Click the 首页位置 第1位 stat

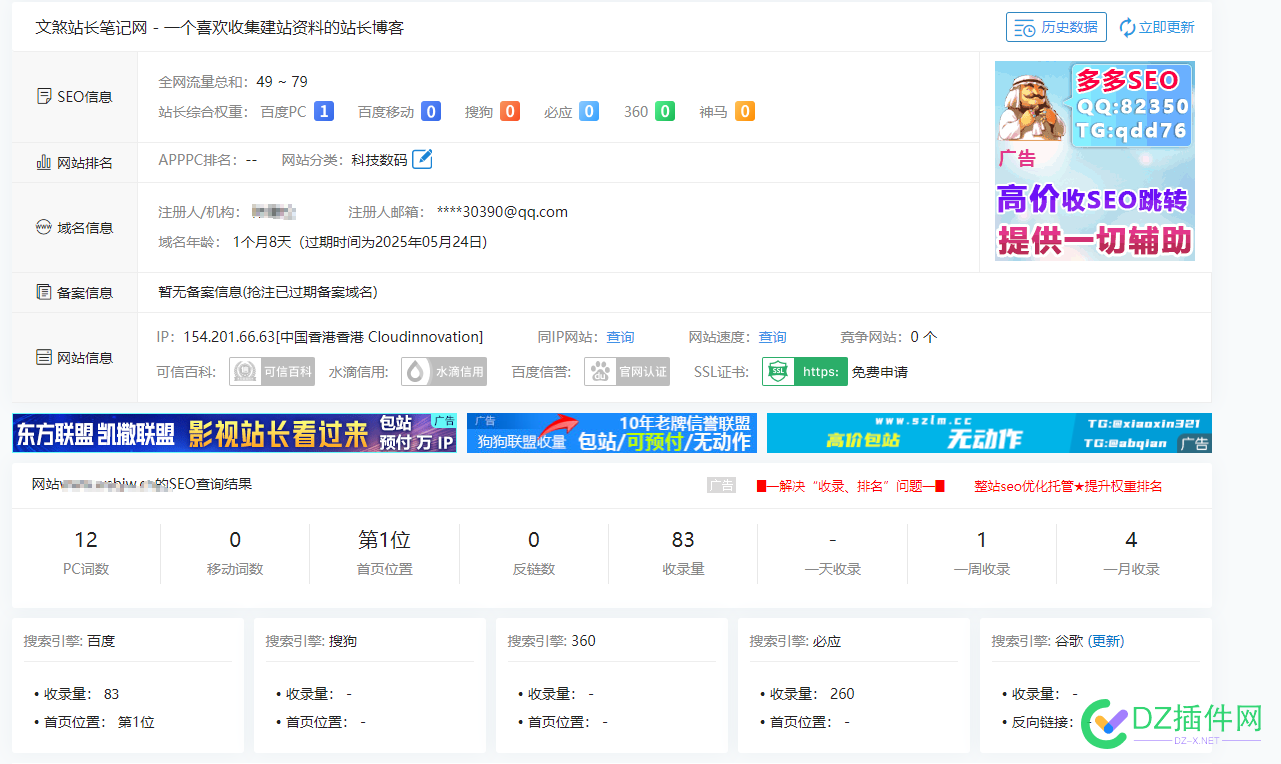tap(384, 551)
